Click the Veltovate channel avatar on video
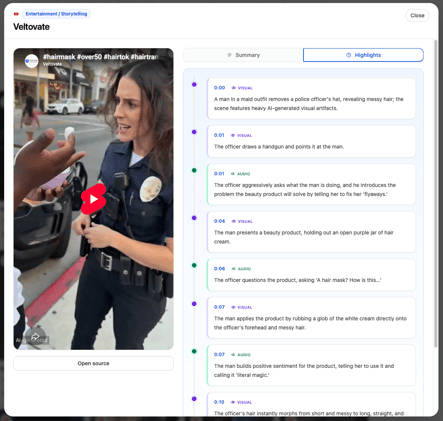This screenshot has width=443, height=421. 32,61
